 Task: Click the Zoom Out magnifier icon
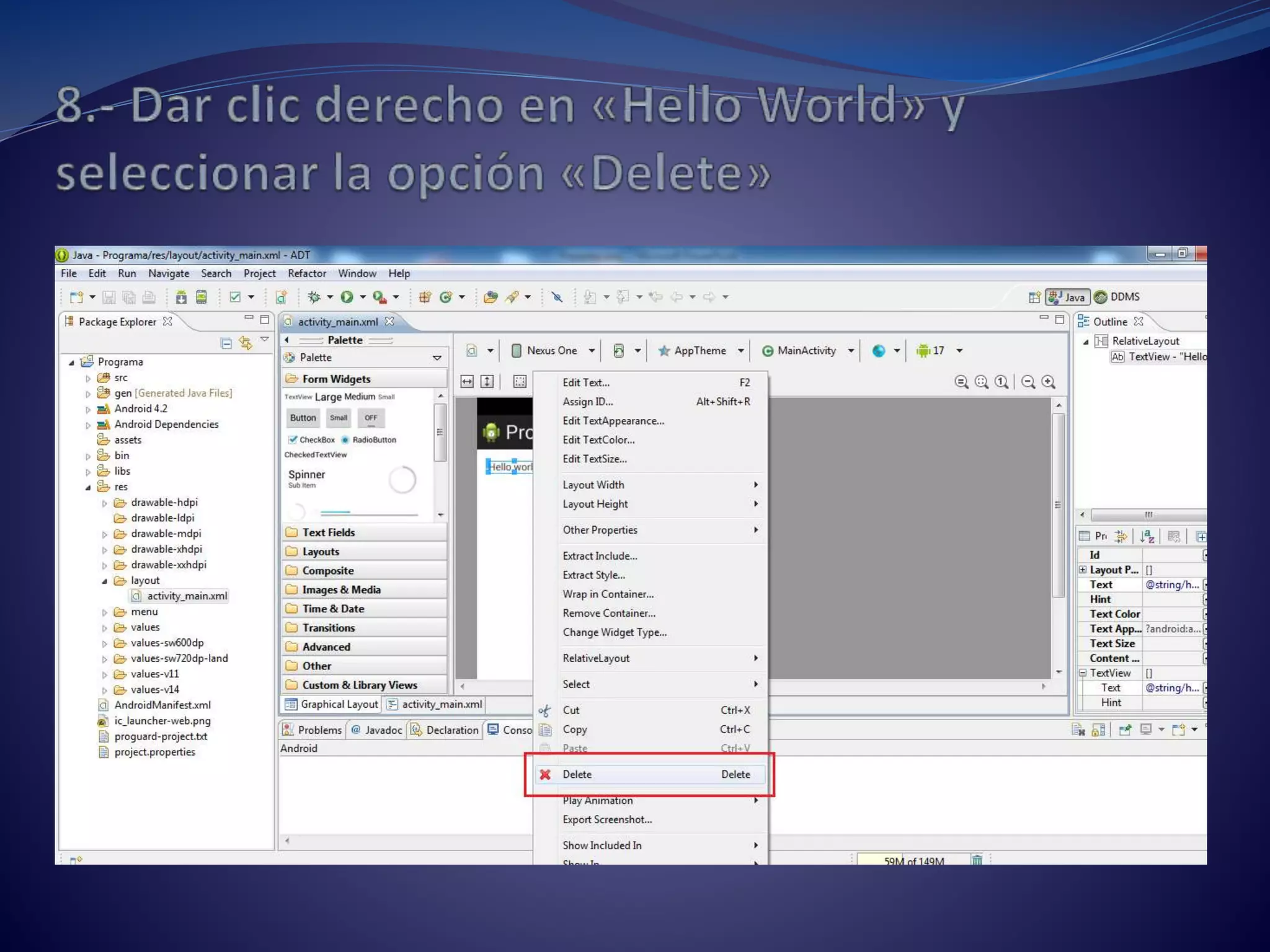pyautogui.click(x=1028, y=382)
